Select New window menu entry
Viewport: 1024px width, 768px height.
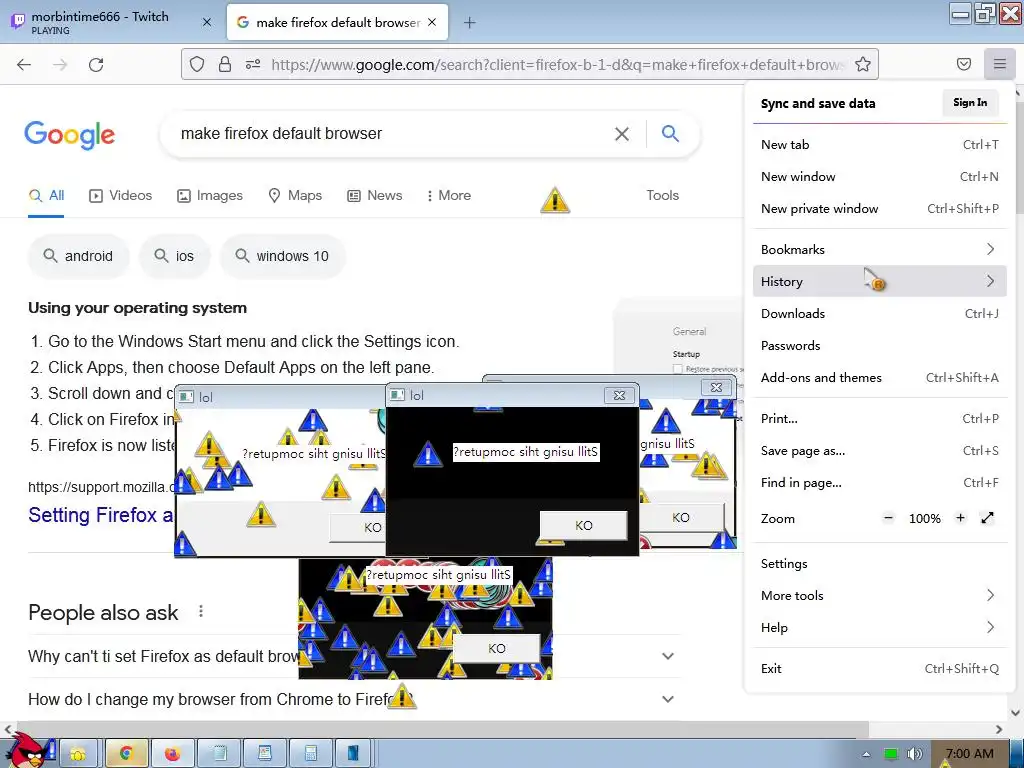[x=879, y=176]
